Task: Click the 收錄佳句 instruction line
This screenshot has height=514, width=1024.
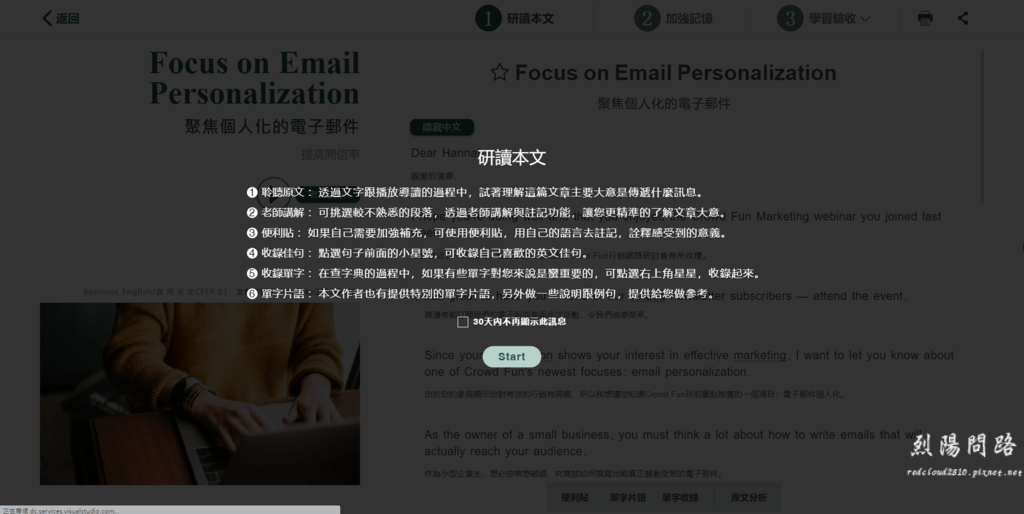Action: point(418,253)
